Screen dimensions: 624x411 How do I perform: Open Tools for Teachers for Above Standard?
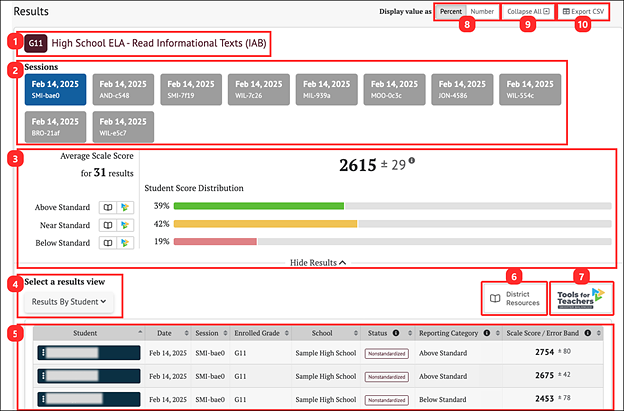coord(123,207)
